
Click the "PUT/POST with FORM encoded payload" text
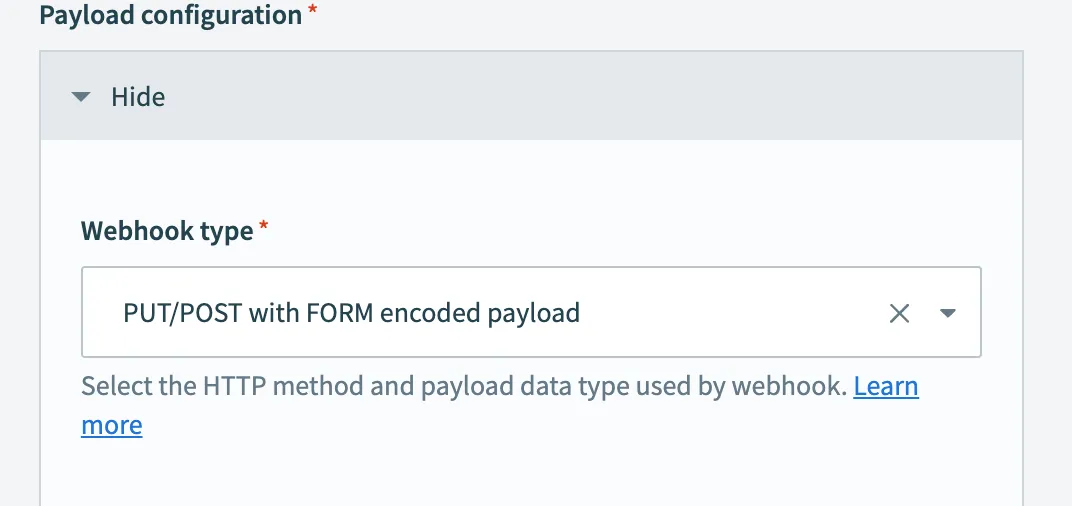coord(351,313)
